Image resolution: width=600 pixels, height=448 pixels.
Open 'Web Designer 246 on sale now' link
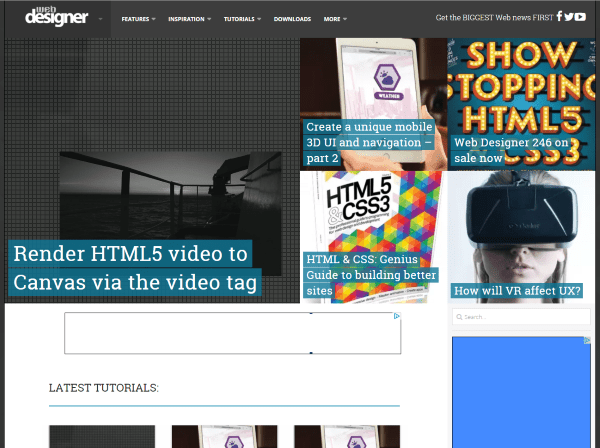point(511,150)
